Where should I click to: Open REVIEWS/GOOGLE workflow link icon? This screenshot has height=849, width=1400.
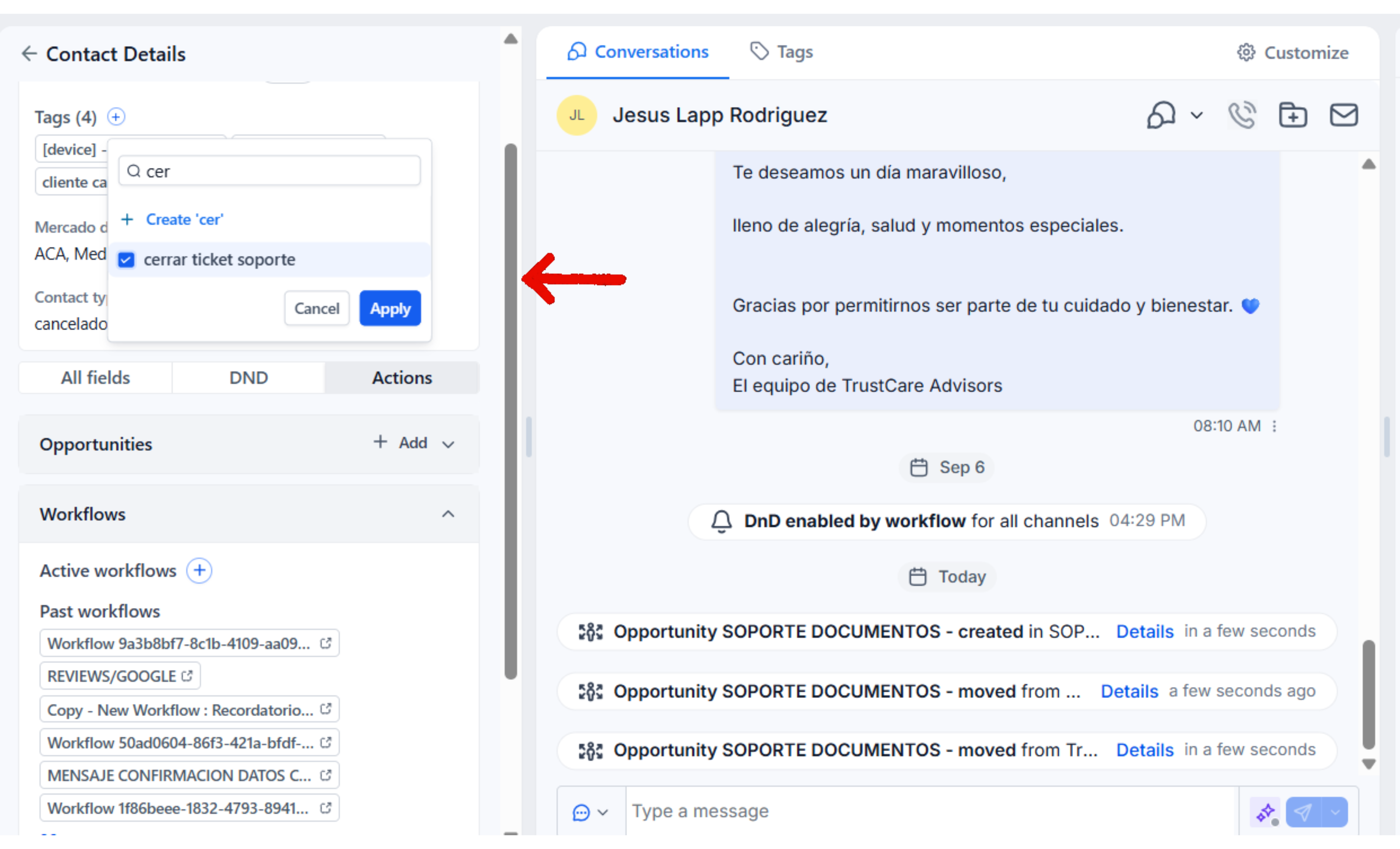point(187,676)
